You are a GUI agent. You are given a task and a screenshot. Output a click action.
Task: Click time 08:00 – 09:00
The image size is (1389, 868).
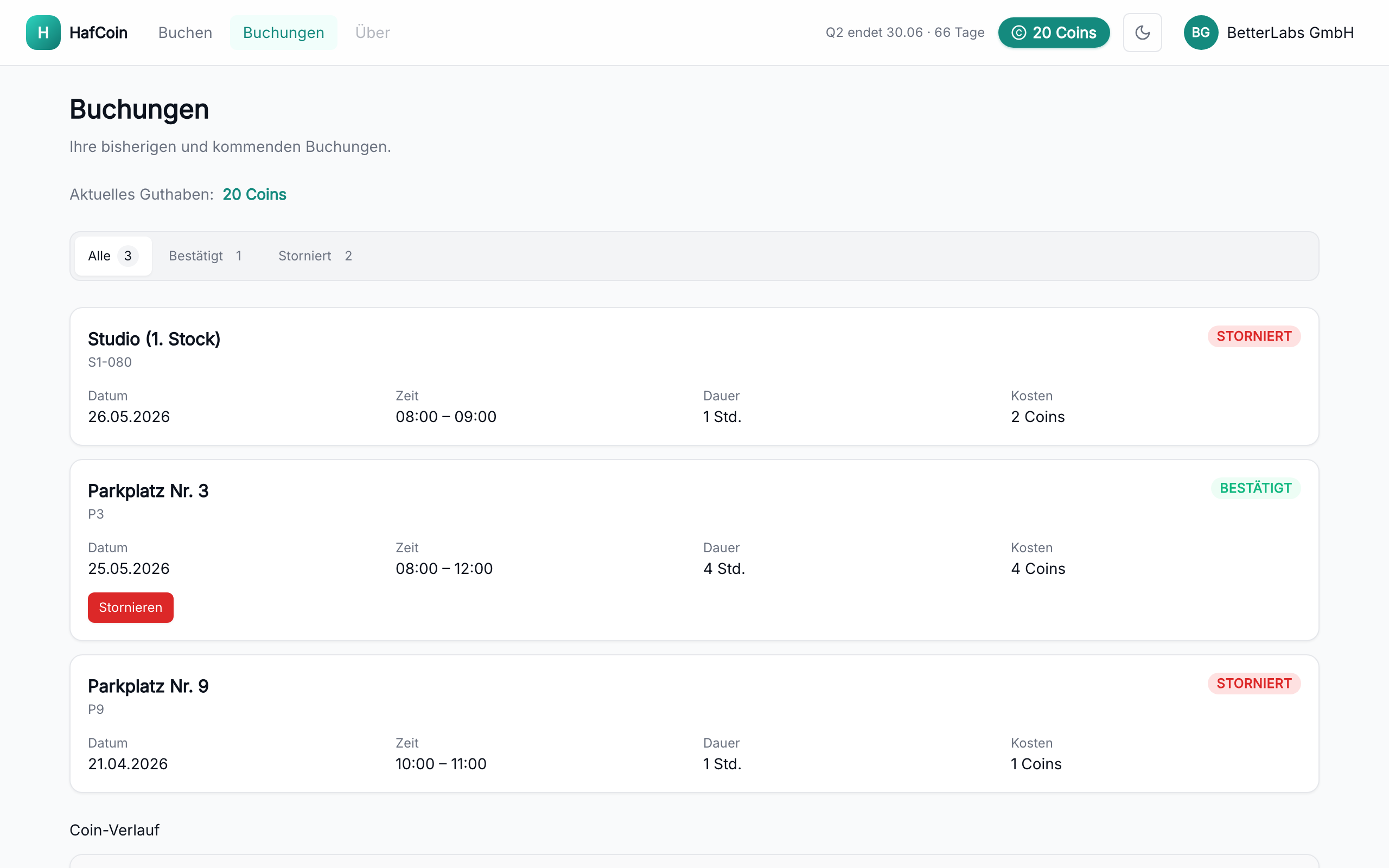[x=446, y=417]
